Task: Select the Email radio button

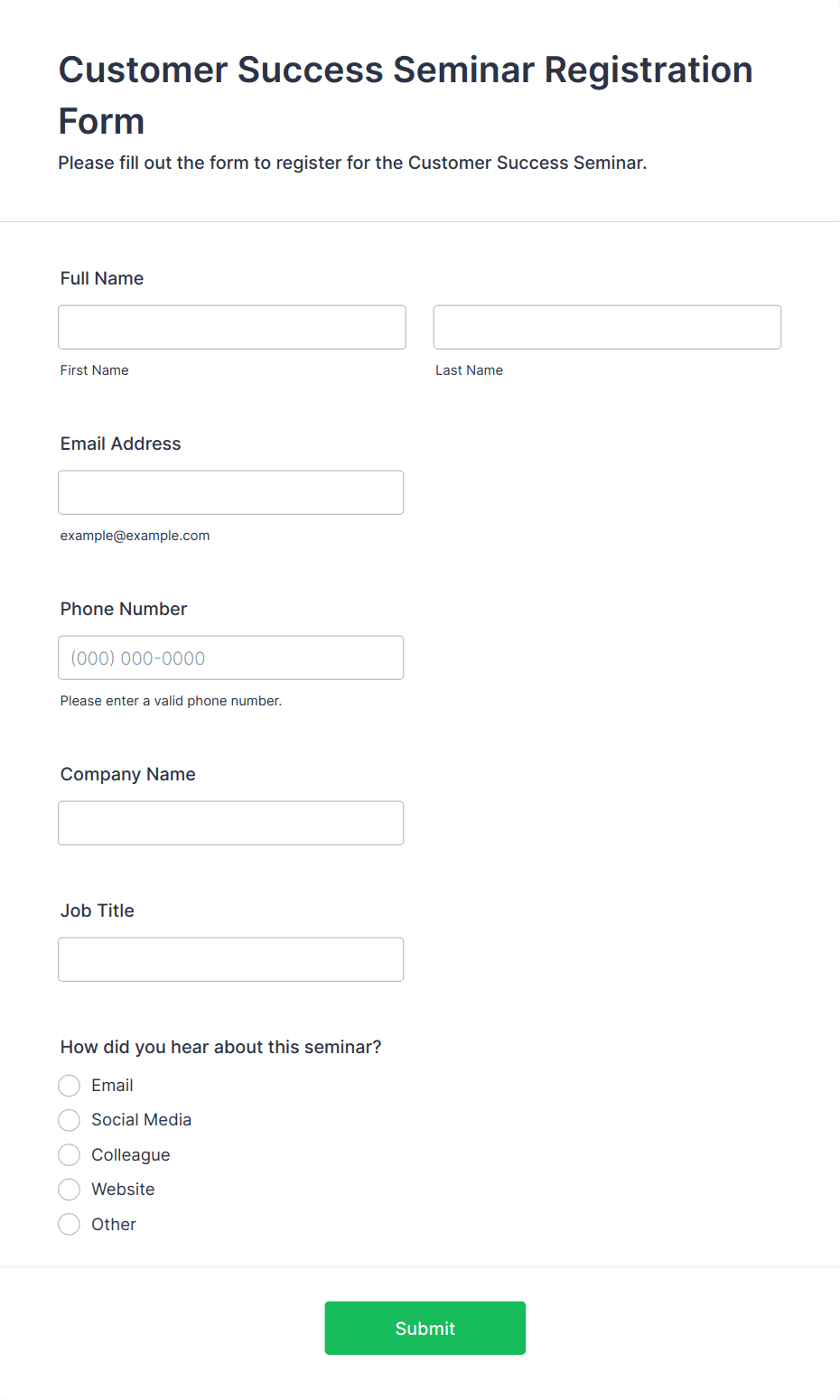Action: [70, 1086]
